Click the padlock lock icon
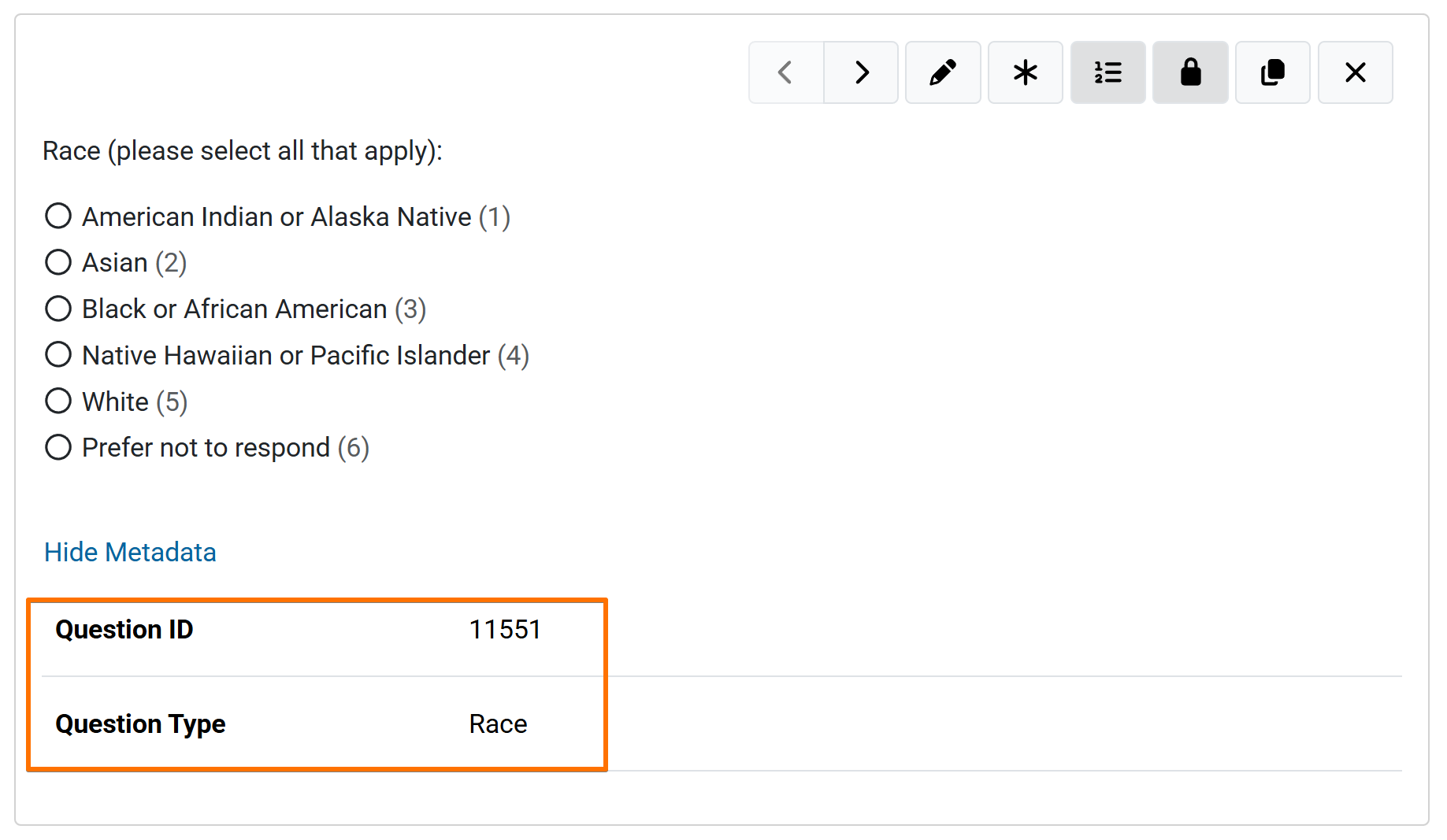1447x840 pixels. 1190,72
